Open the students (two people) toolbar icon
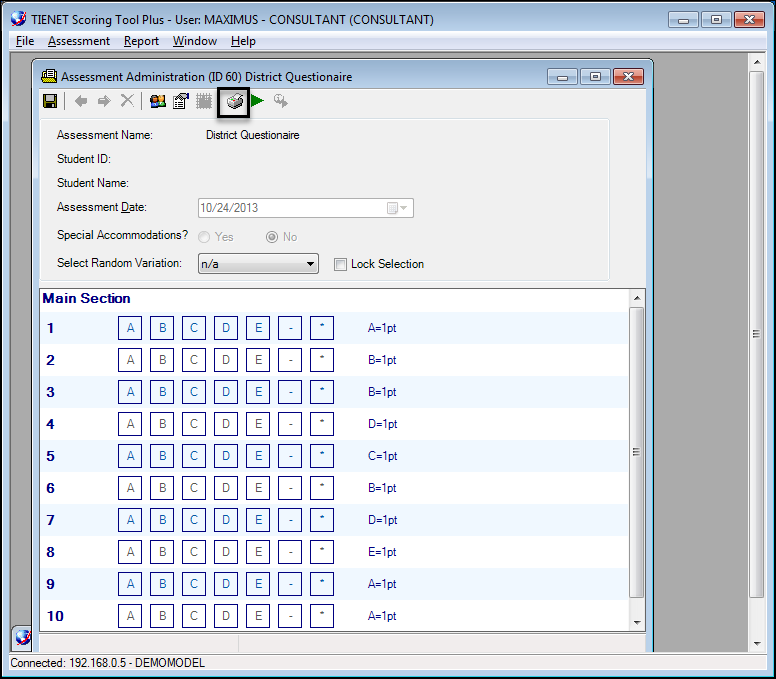 (x=158, y=101)
